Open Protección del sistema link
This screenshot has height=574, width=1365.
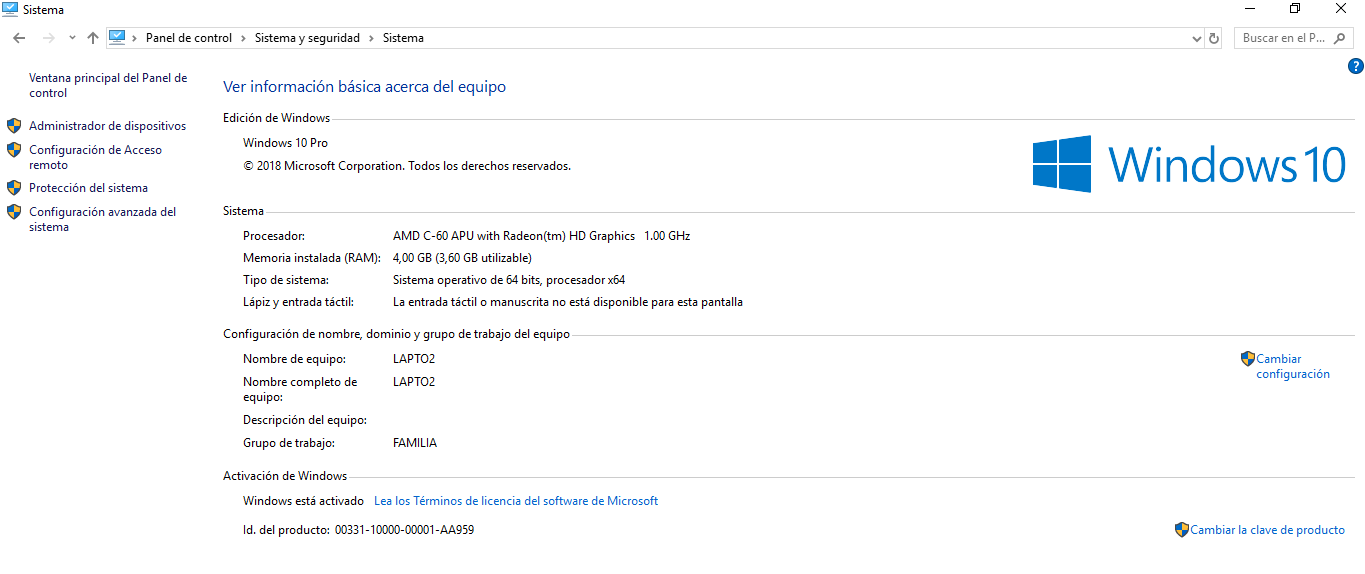click(88, 188)
